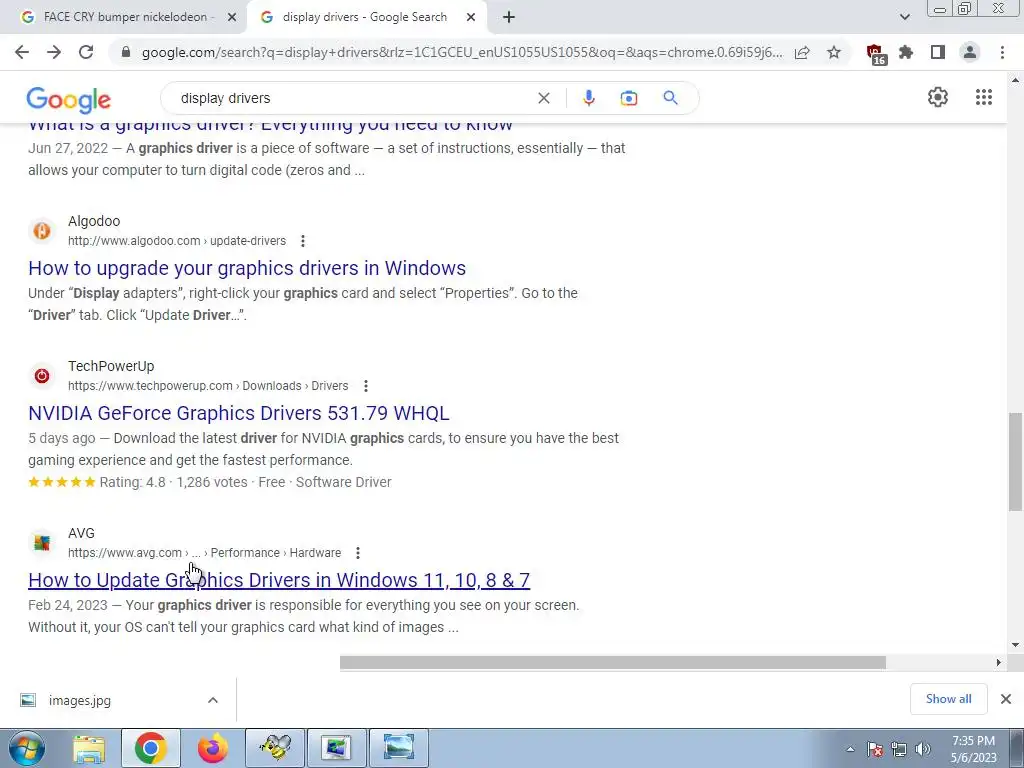Open NVIDIA GeForce Graphics Drivers 531.79 WHQL
This screenshot has width=1024, height=768.
point(238,413)
